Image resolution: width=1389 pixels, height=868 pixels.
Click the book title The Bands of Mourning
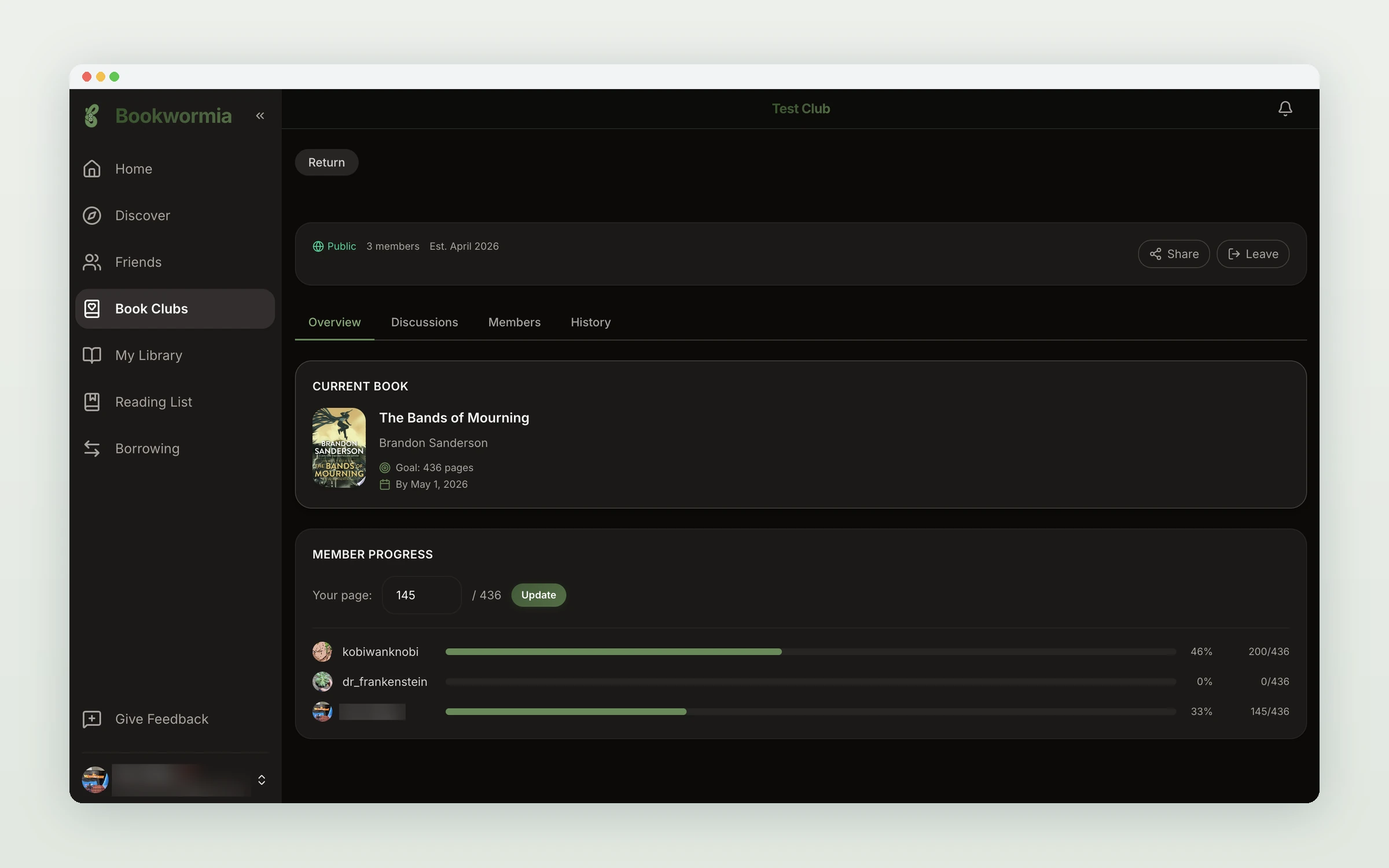[454, 418]
